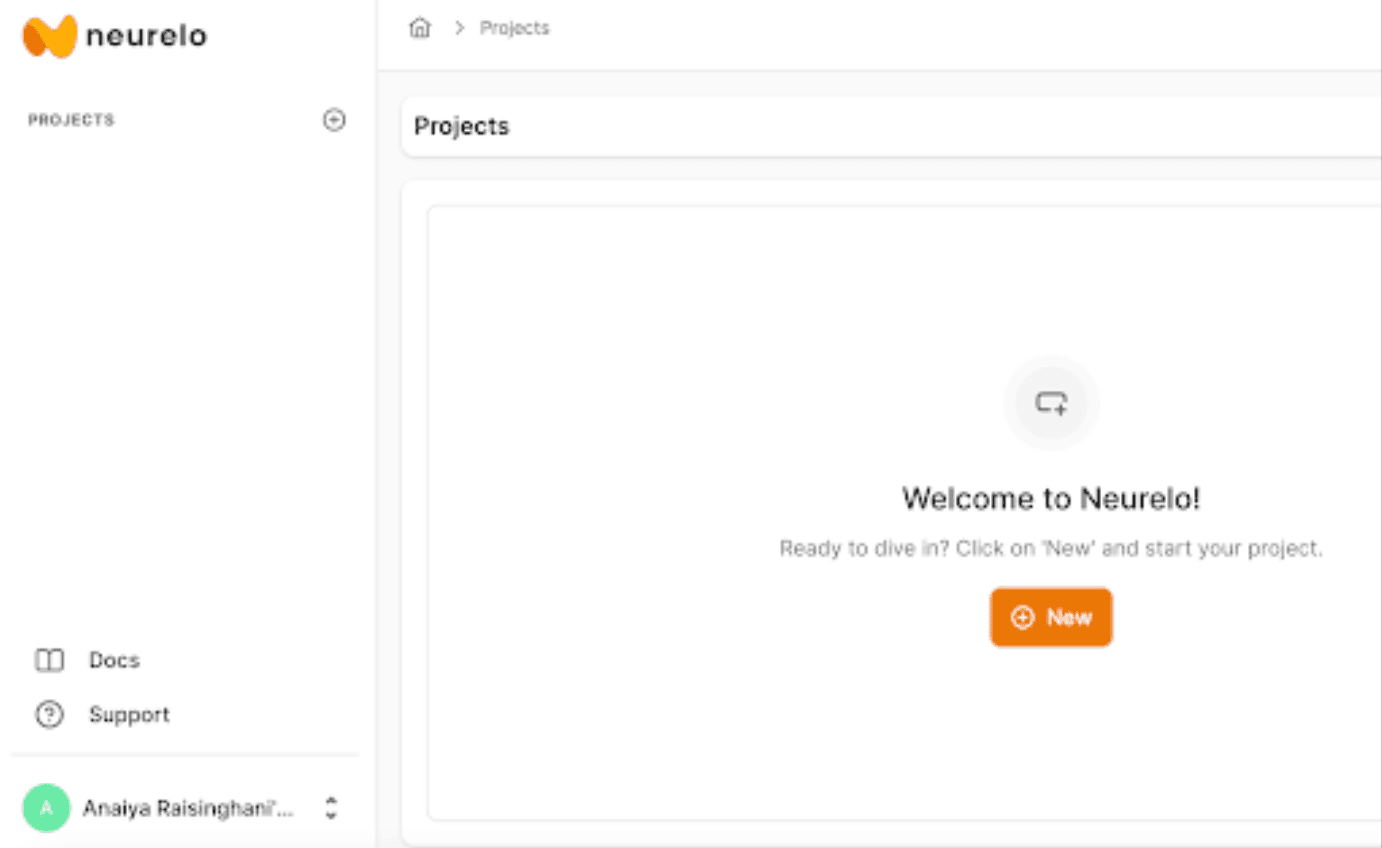Click the green 'A' account avatar
The image size is (1382, 848).
46,808
